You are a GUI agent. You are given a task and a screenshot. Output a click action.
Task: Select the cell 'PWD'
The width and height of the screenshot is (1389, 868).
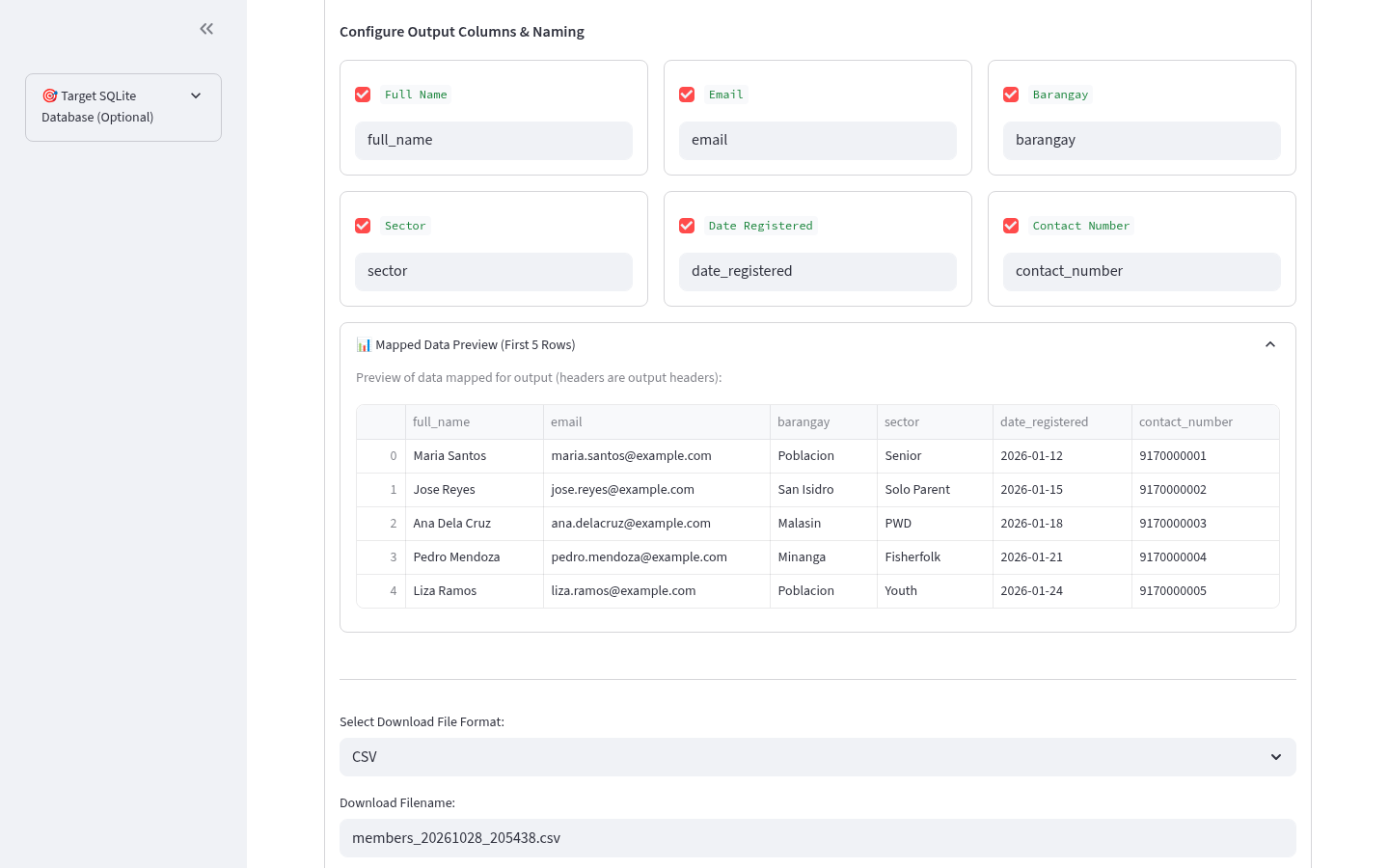tap(935, 524)
